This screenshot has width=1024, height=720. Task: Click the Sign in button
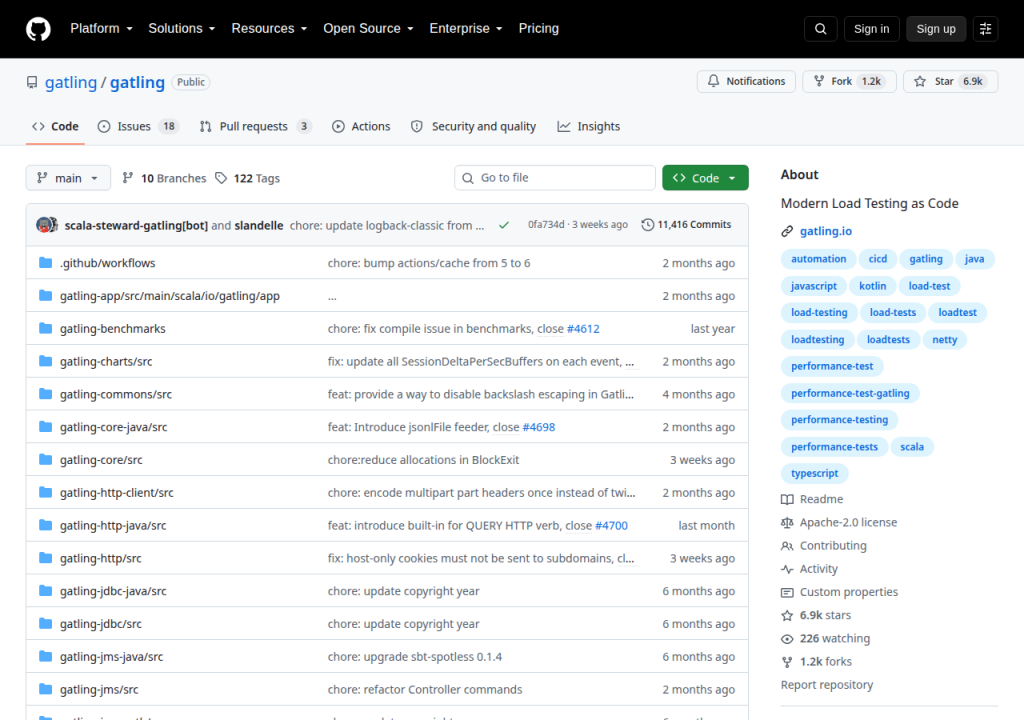click(x=871, y=29)
